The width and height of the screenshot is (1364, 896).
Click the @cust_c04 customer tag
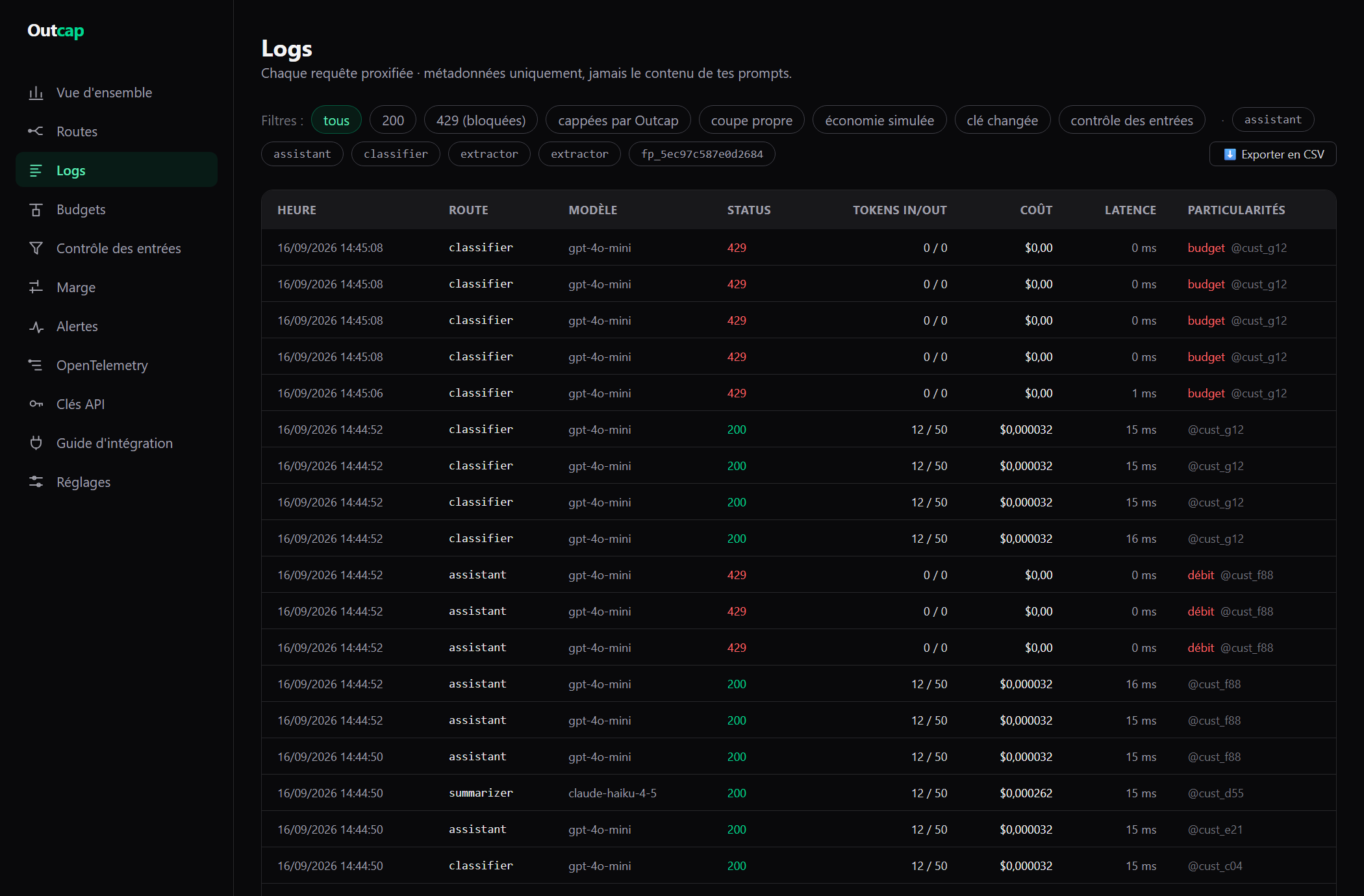pos(1215,865)
